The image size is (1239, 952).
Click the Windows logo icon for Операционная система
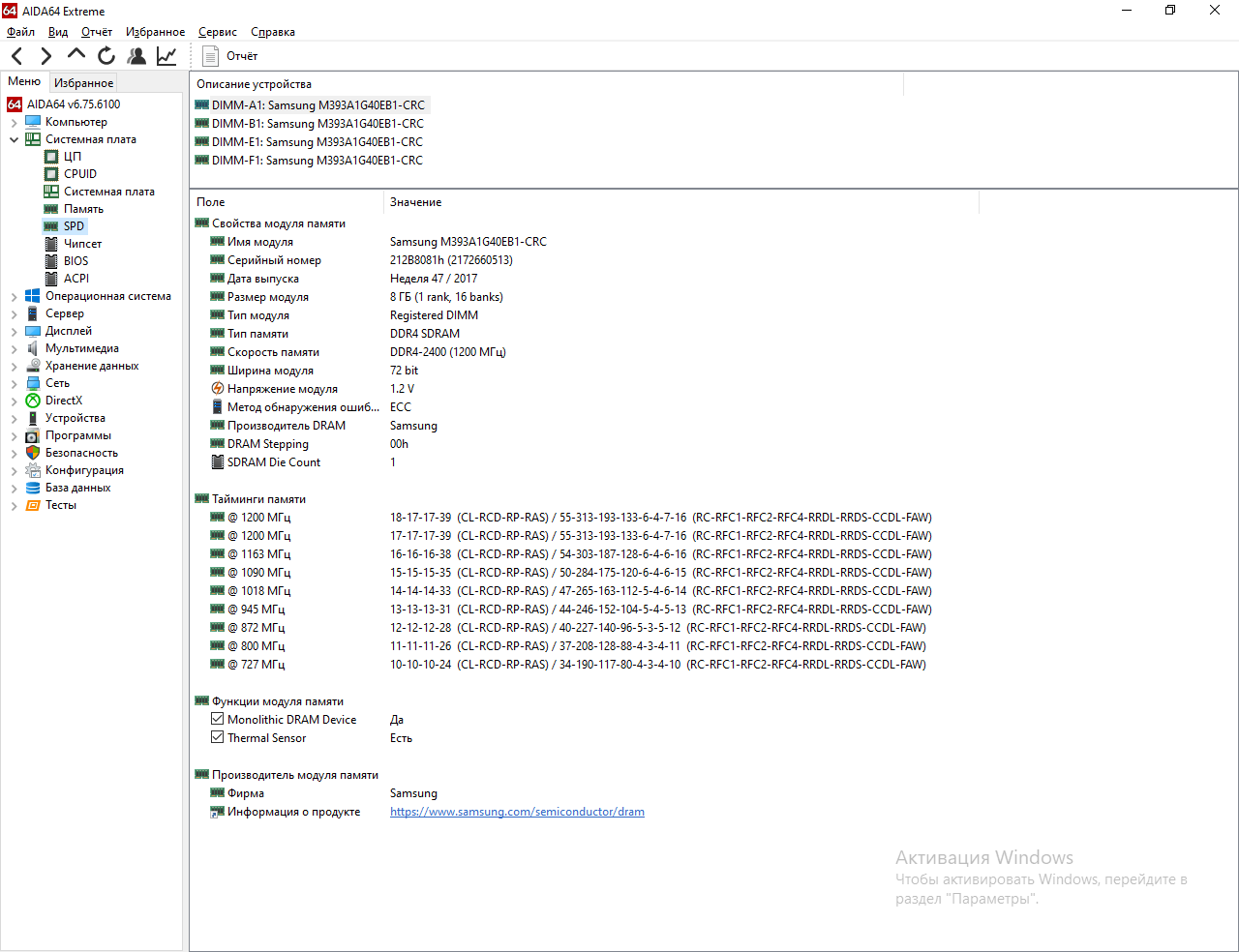33,296
